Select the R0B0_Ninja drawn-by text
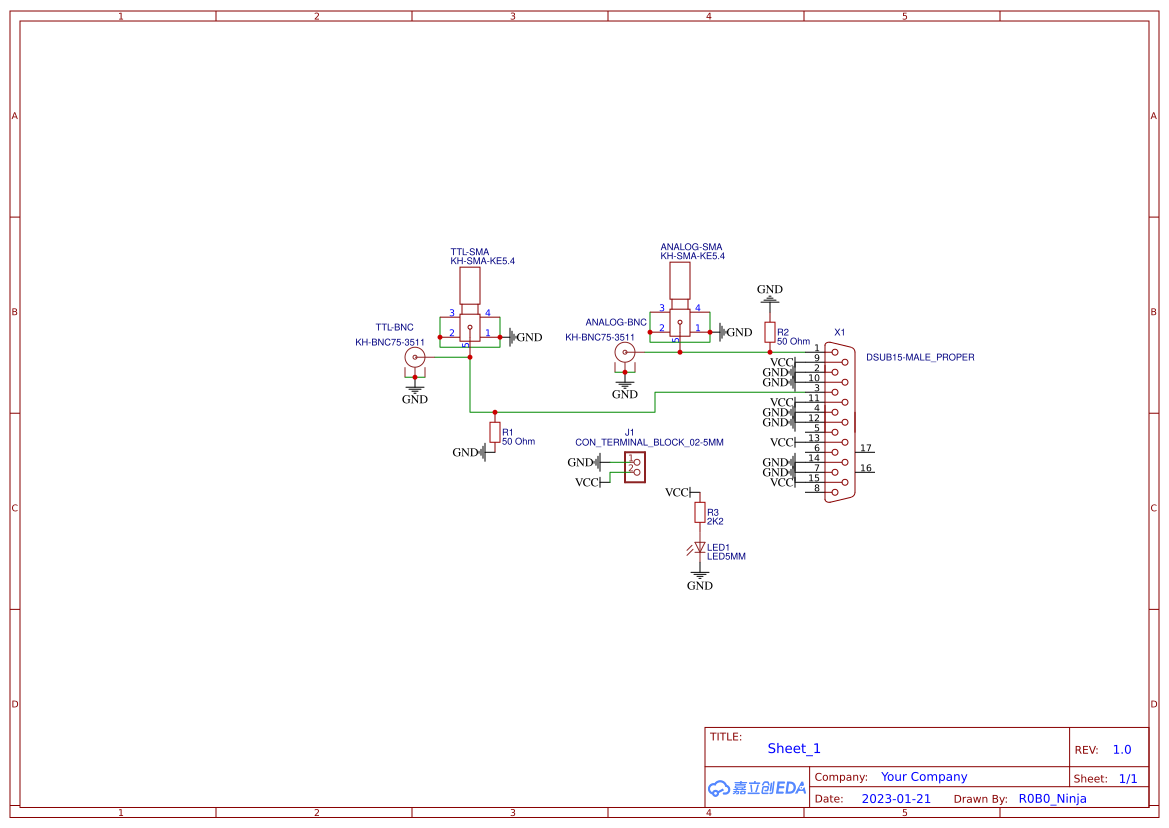 click(1052, 798)
